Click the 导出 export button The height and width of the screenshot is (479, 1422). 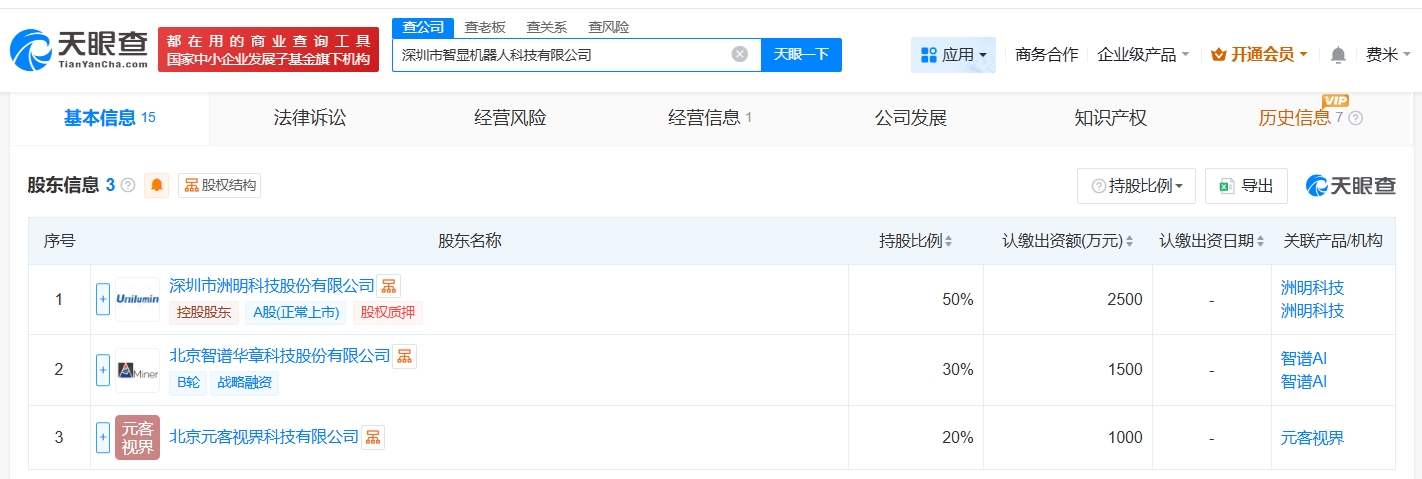pyautogui.click(x=1246, y=186)
